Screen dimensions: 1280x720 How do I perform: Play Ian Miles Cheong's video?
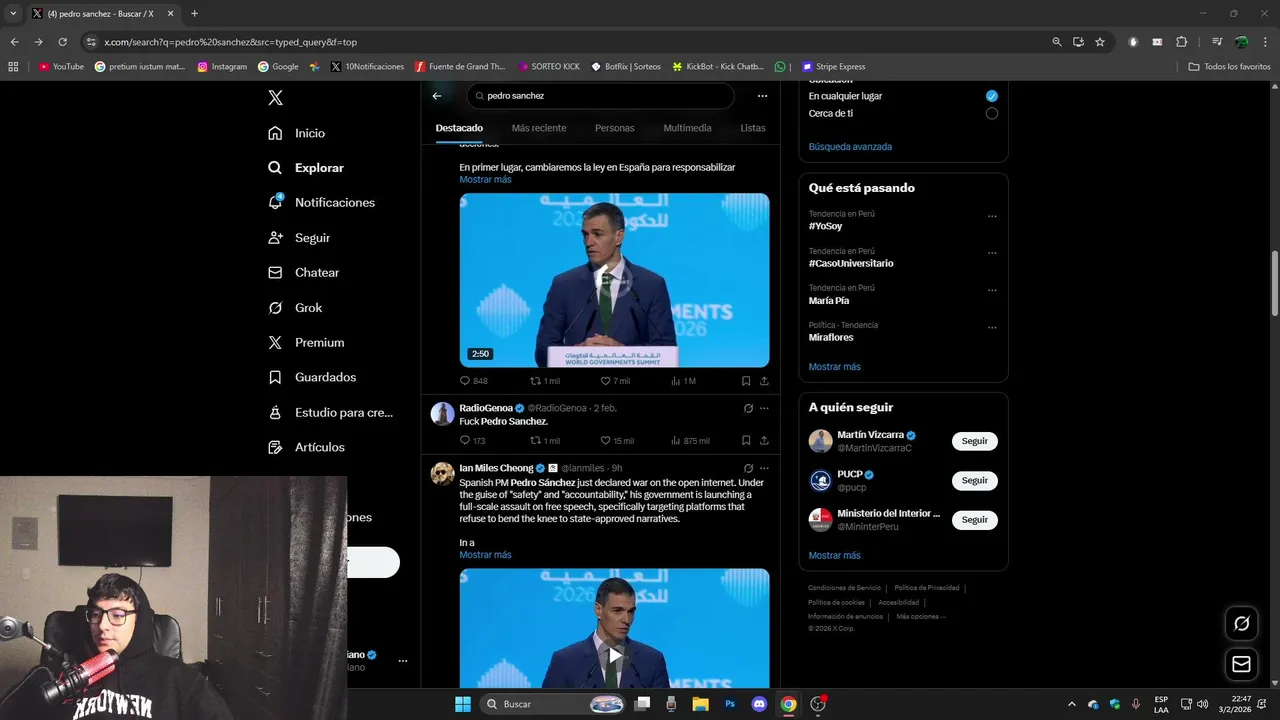[614, 654]
